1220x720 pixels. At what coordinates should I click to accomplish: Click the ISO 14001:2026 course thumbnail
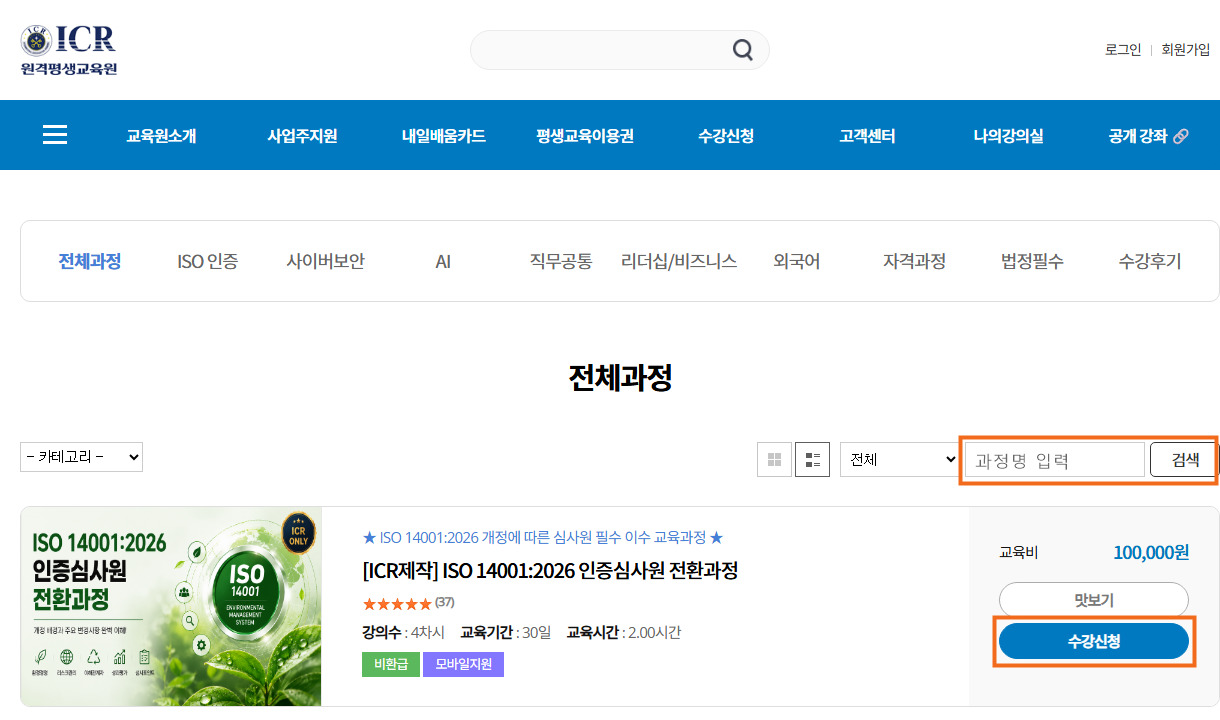tap(171, 606)
